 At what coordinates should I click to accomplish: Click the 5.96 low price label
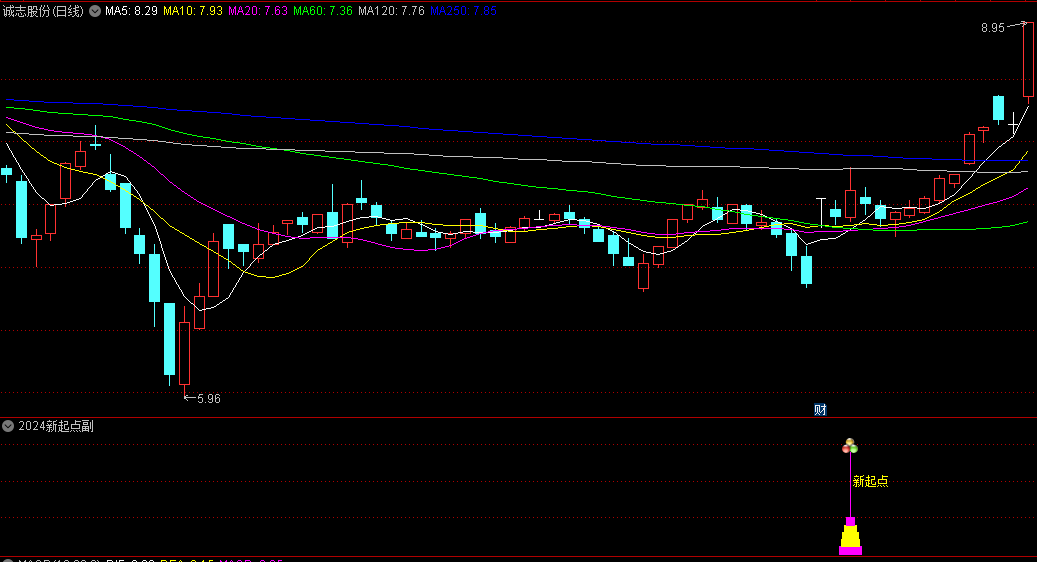click(x=209, y=399)
